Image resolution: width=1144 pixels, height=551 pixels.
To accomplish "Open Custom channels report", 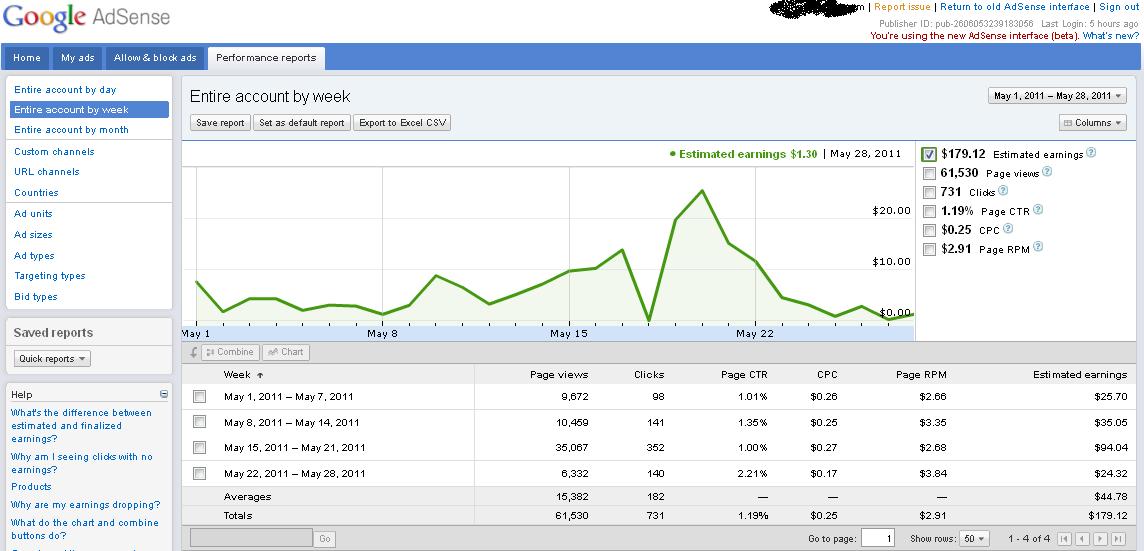I will [x=54, y=152].
